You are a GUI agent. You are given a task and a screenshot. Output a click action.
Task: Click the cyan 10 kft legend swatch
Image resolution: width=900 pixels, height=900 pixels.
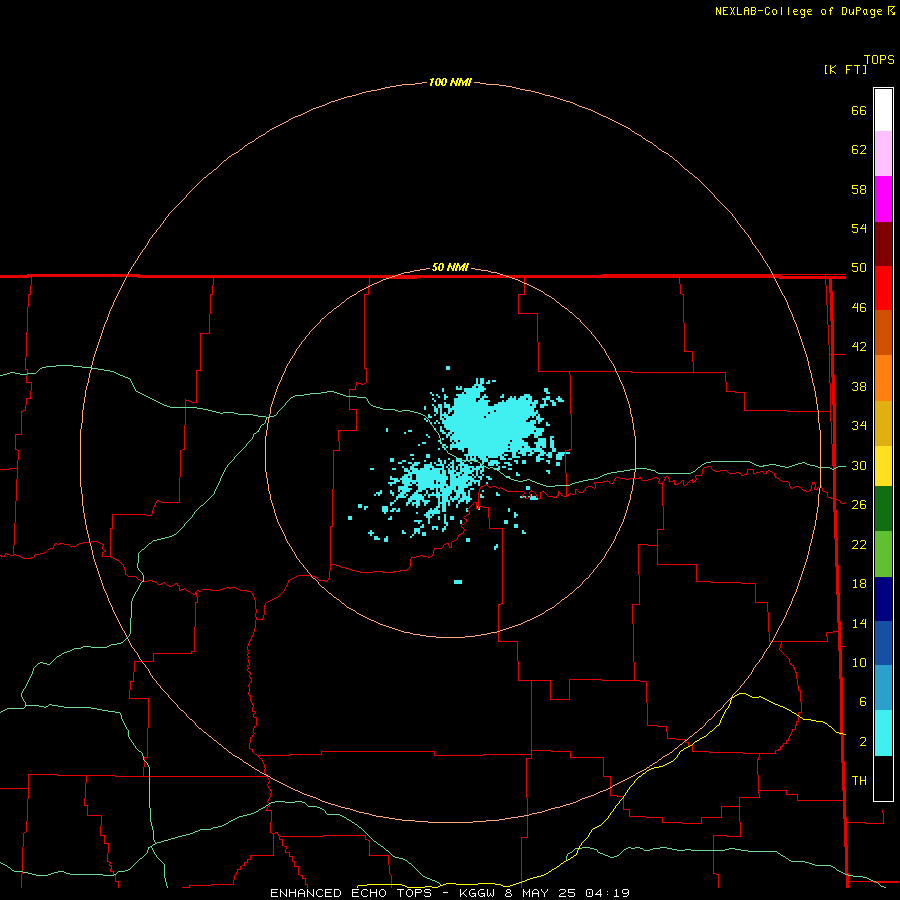(883, 733)
